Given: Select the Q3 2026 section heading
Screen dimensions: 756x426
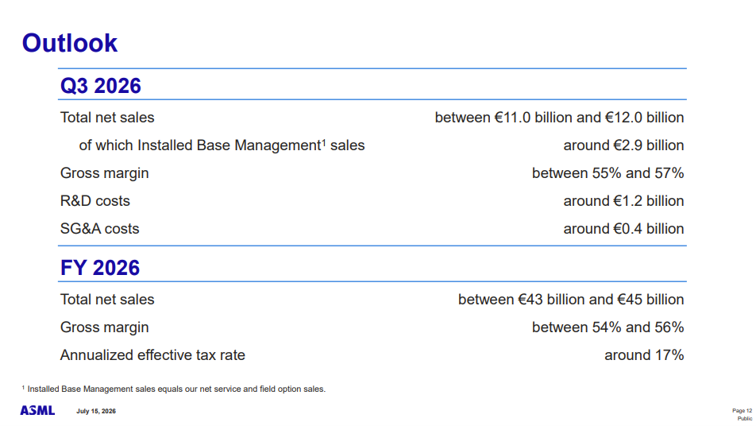Looking at the screenshot, I should [x=100, y=86].
